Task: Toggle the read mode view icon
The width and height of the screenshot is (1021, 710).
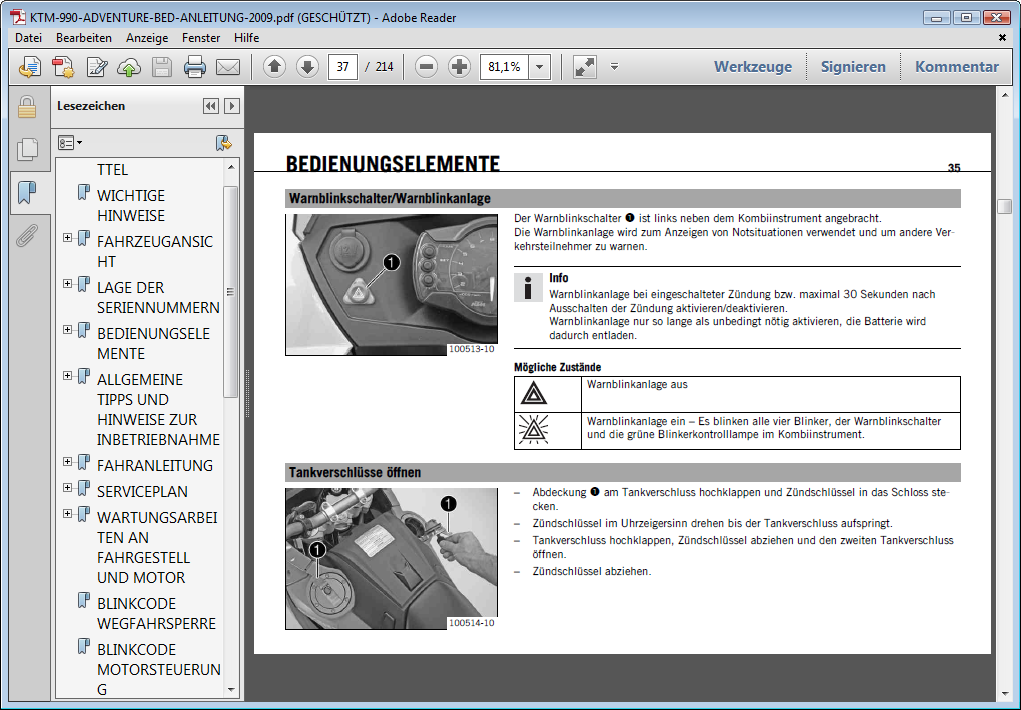Action: tap(585, 67)
